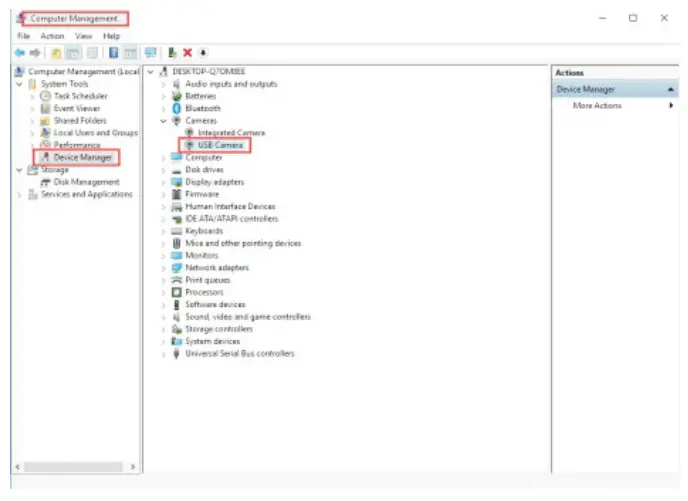Expand the Disk drives category

[x=163, y=170]
